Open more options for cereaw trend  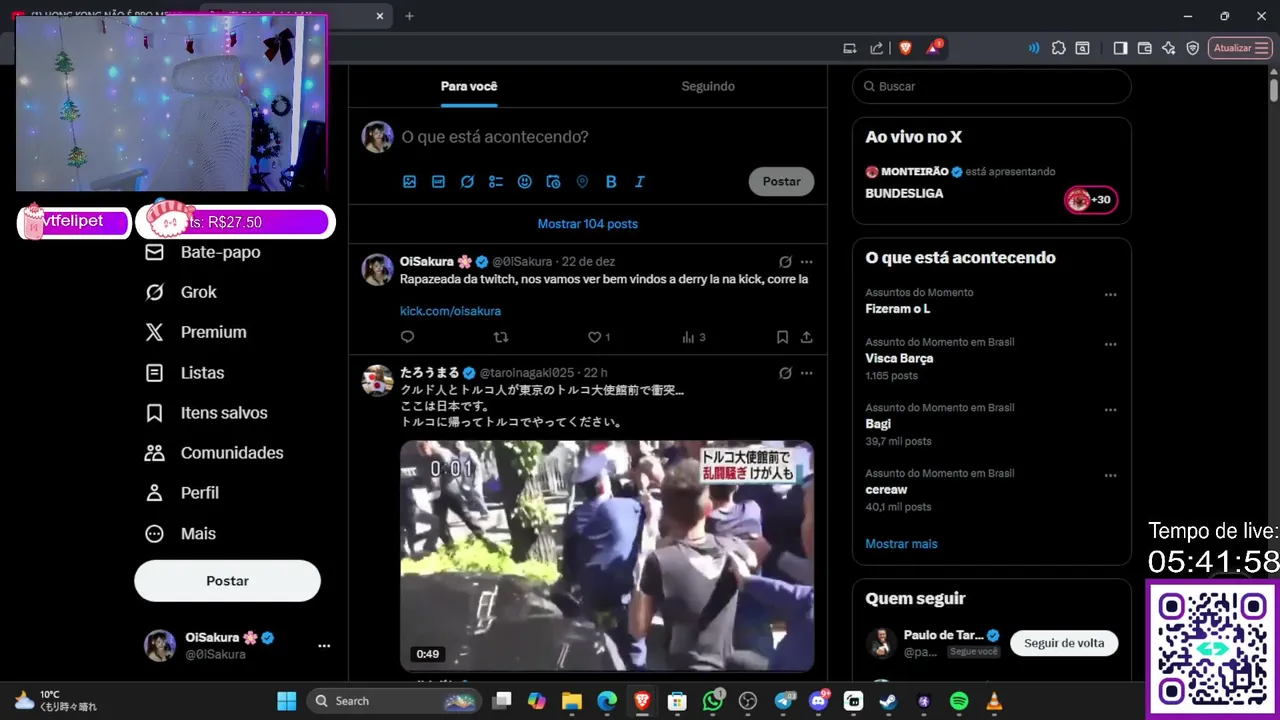pos(1110,476)
